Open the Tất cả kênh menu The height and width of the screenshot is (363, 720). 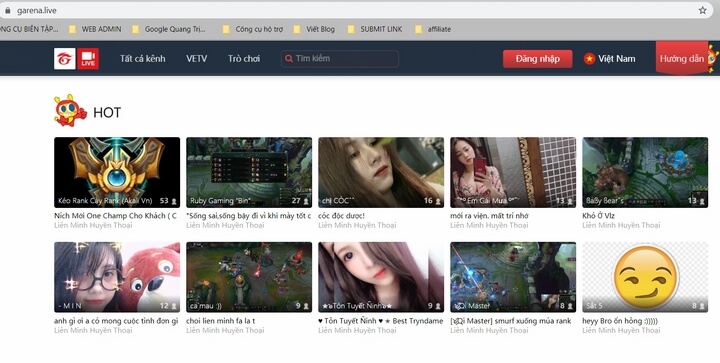click(142, 59)
